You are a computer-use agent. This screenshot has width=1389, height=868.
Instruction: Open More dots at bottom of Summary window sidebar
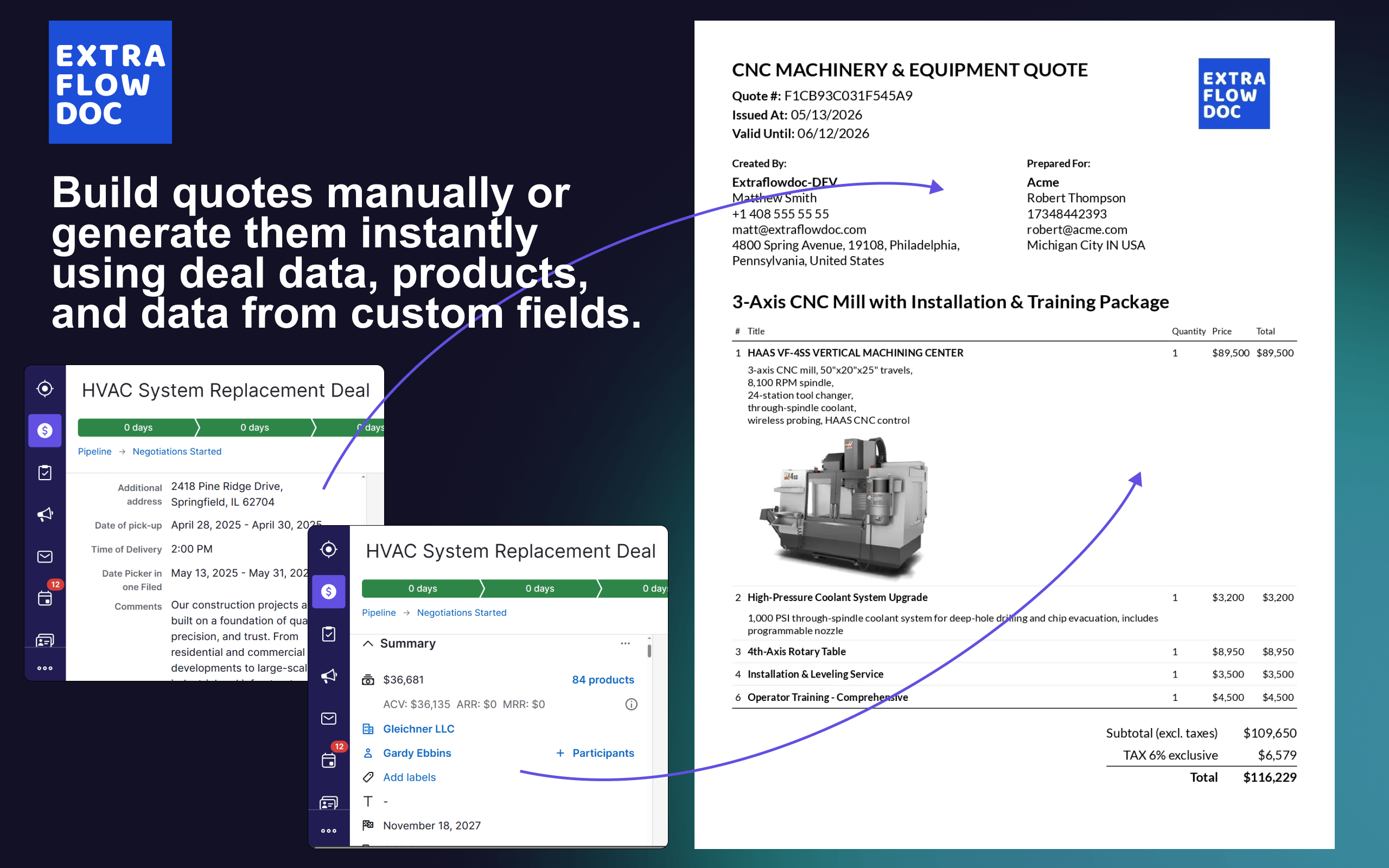point(329,831)
